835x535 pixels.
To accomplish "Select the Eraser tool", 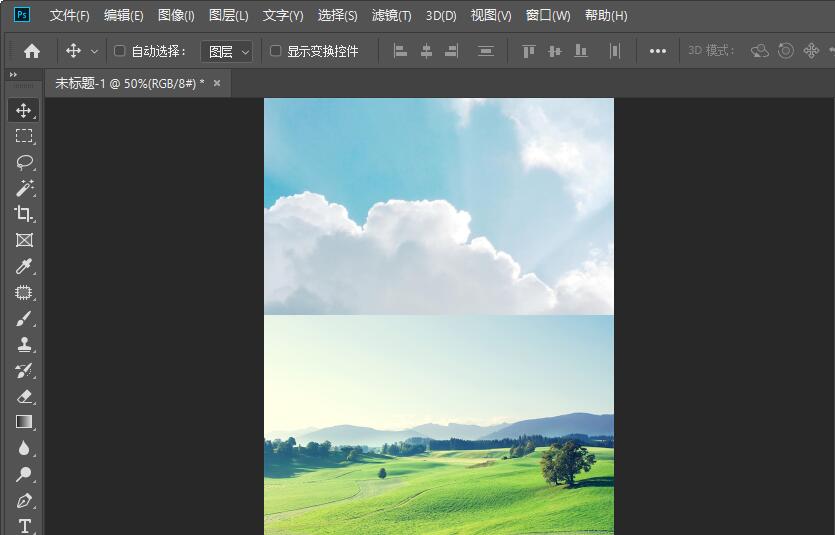I will pyautogui.click(x=23, y=397).
